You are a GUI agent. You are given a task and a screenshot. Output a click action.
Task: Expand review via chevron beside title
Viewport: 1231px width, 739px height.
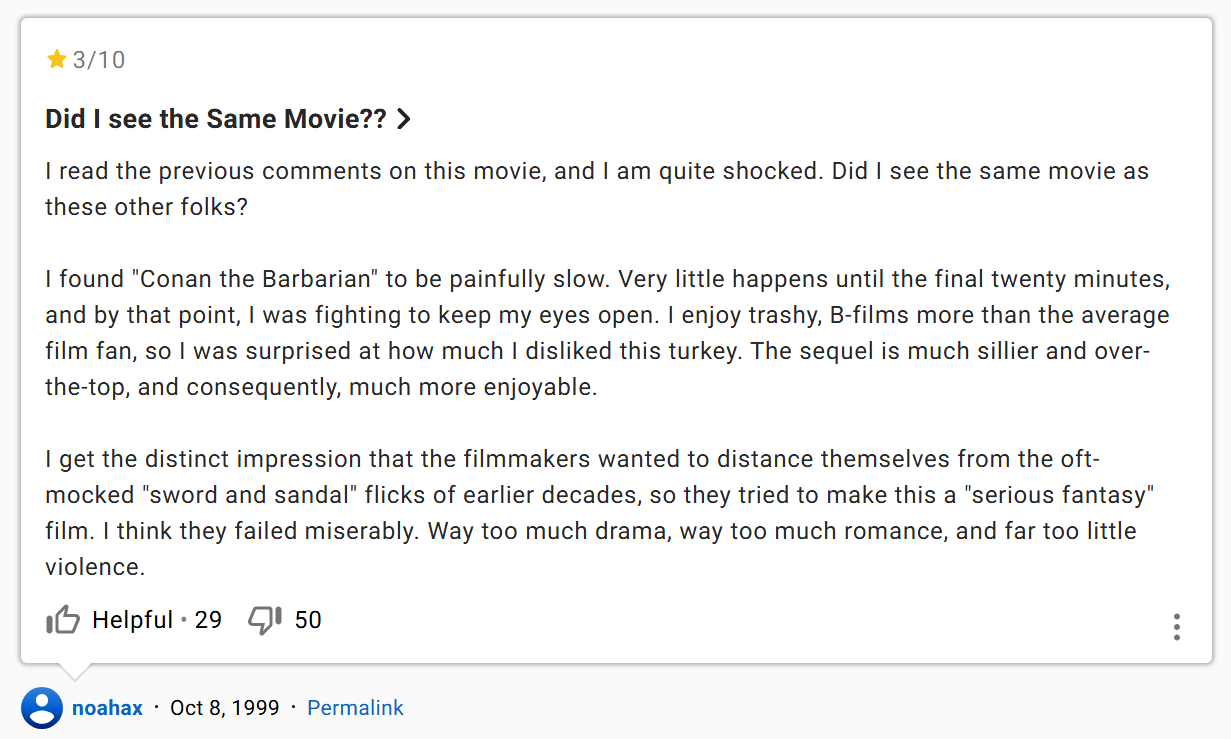coord(404,119)
